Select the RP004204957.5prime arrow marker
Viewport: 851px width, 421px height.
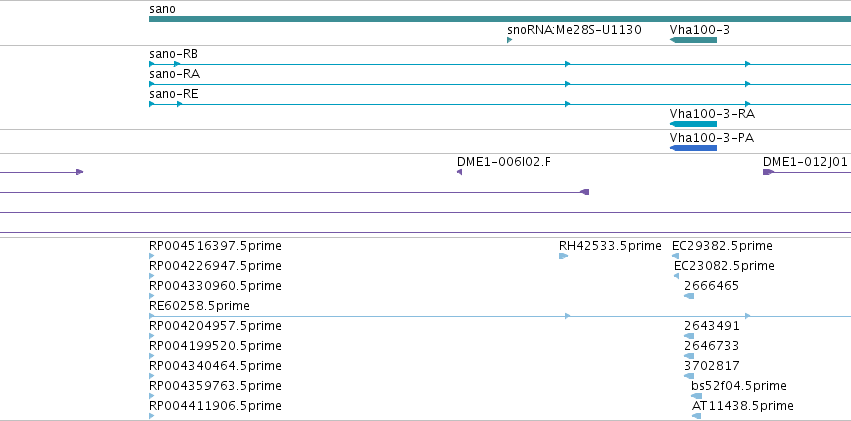pyautogui.click(x=151, y=336)
